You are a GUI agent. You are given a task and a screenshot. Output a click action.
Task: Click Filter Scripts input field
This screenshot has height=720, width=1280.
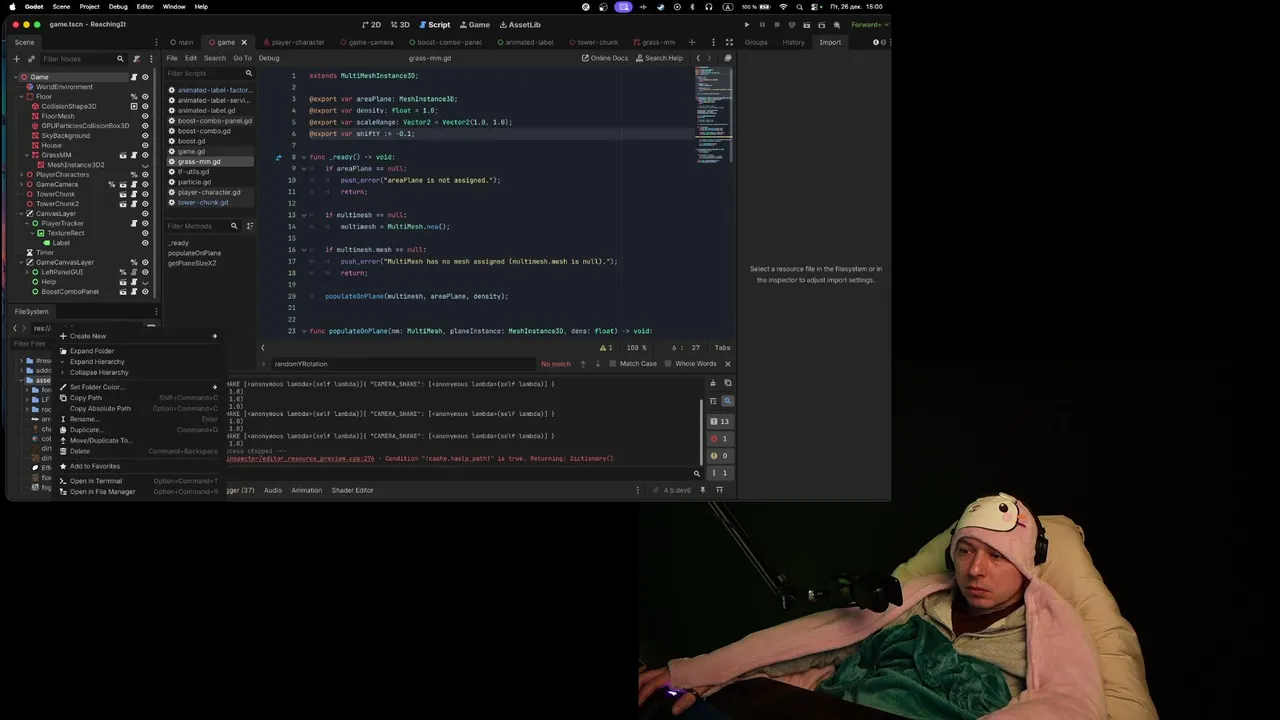[x=209, y=73]
